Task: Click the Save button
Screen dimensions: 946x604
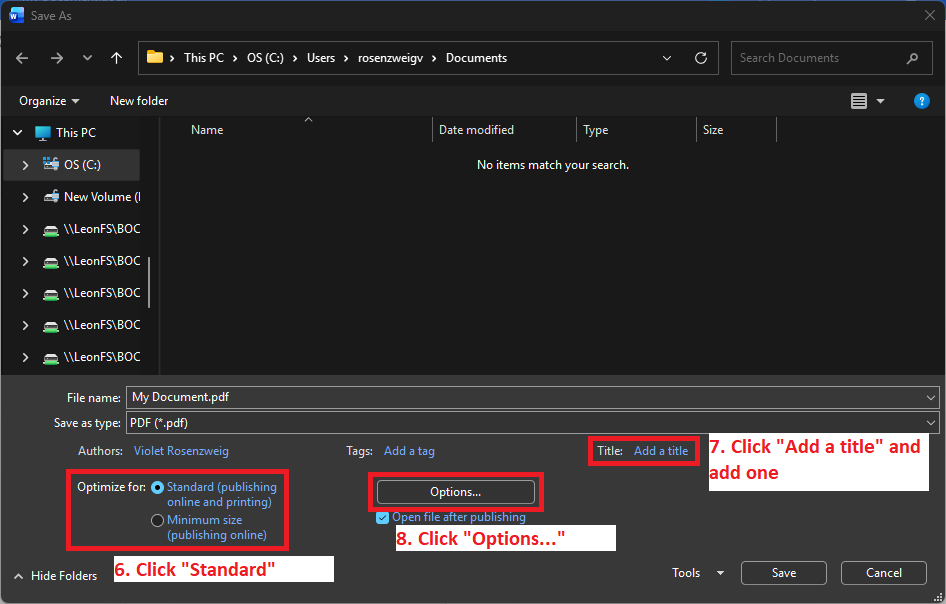Action: [x=784, y=573]
